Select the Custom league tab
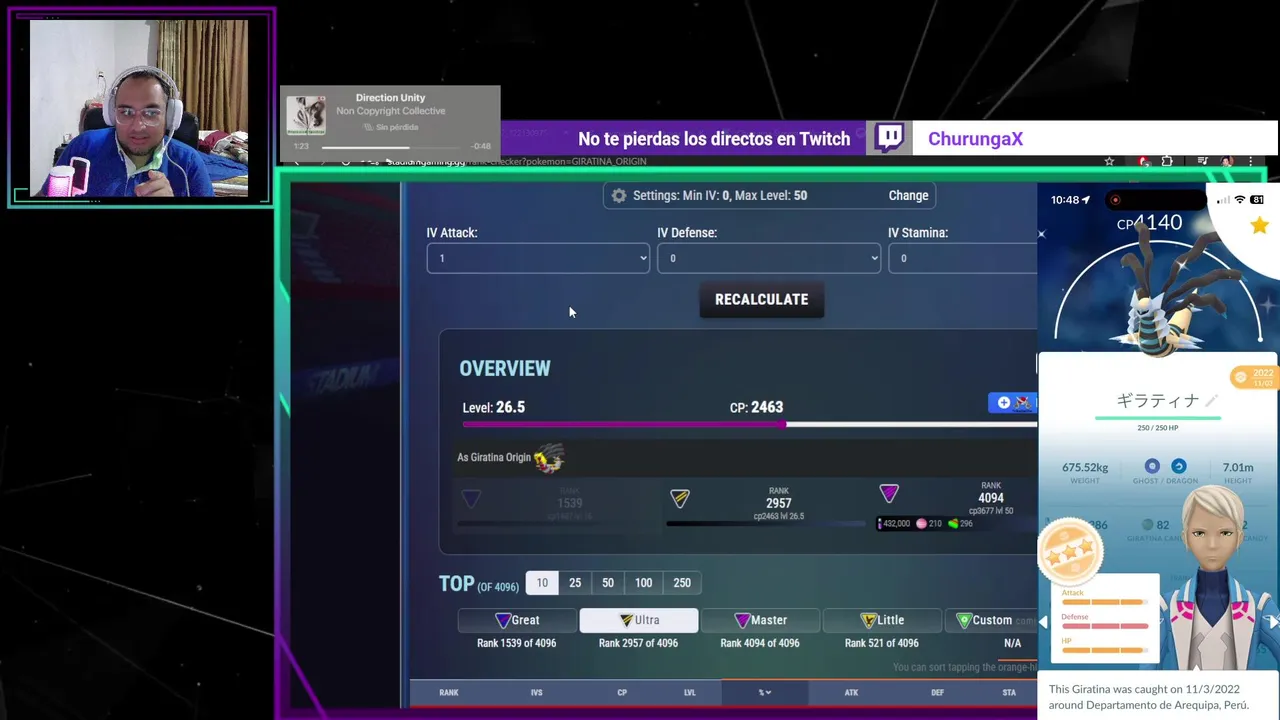Image resolution: width=1280 pixels, height=720 pixels. (x=991, y=620)
